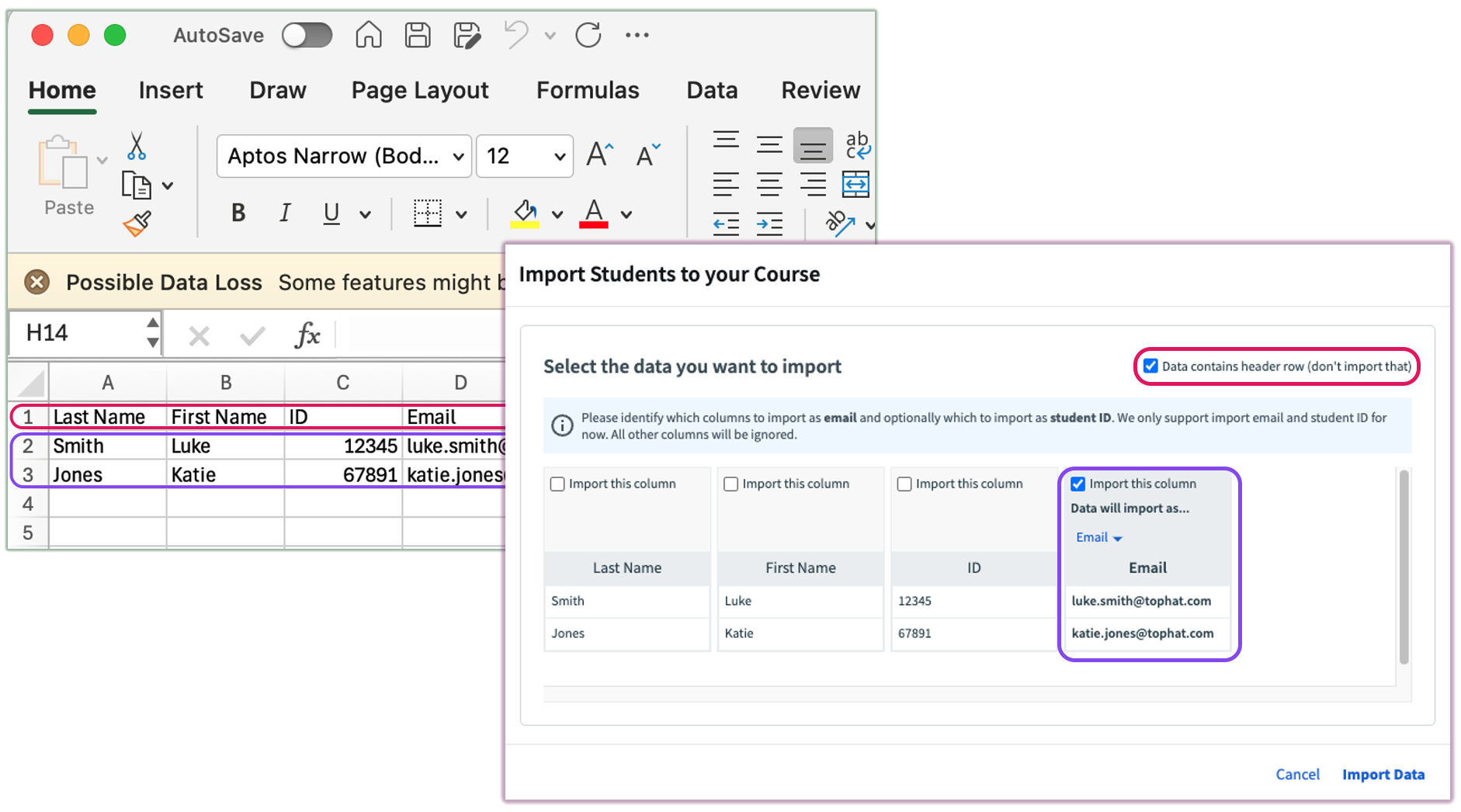Viewport: 1461px width, 812px height.
Task: Click the Copy icon below the scissors
Action: (138, 185)
